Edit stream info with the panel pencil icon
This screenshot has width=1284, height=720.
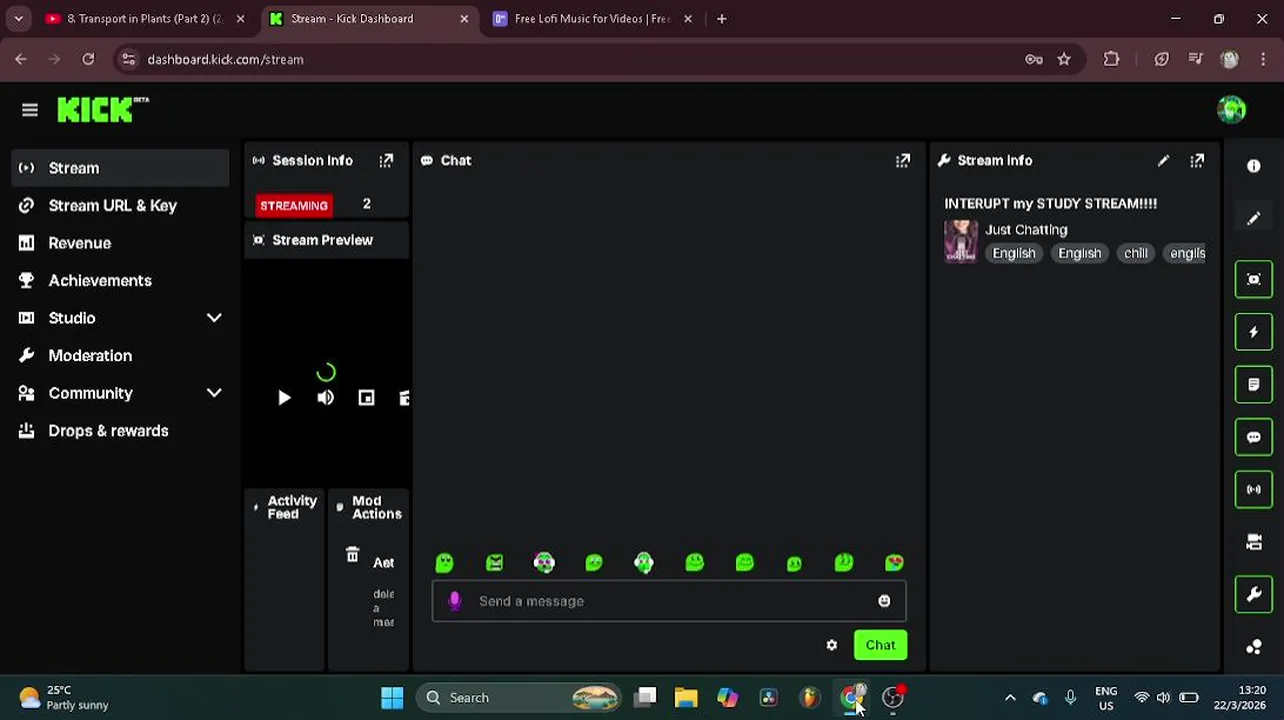coord(1163,160)
